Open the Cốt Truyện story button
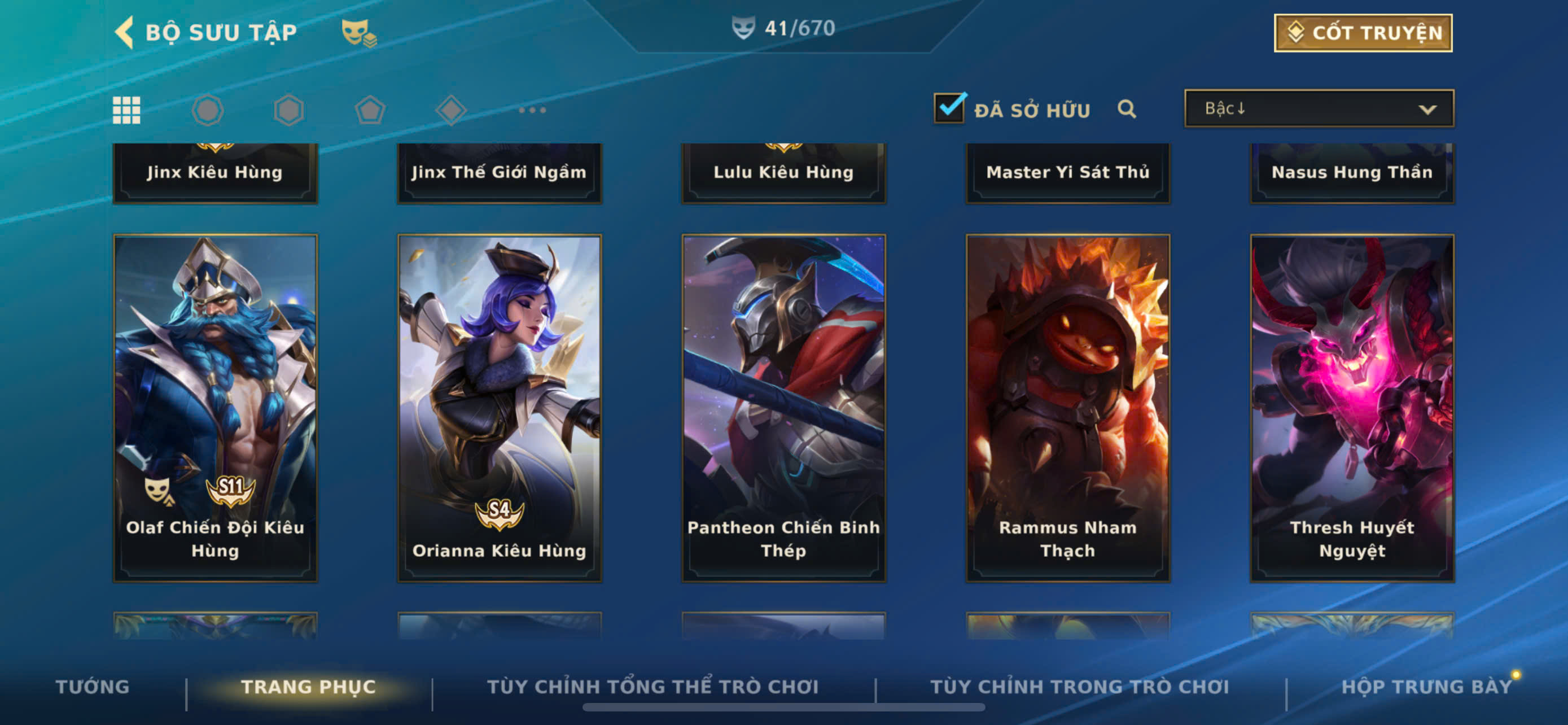Screen dimensions: 1568x725 [1363, 33]
